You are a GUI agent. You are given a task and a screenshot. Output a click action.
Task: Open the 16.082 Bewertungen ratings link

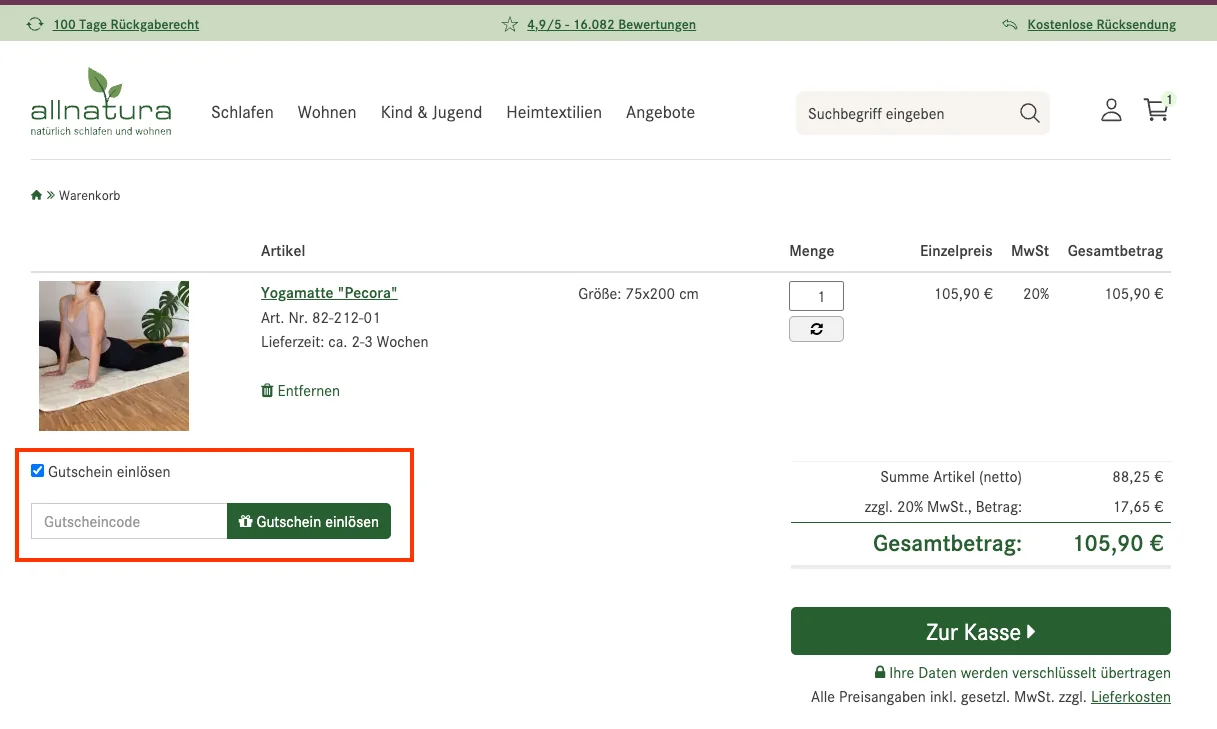611,25
